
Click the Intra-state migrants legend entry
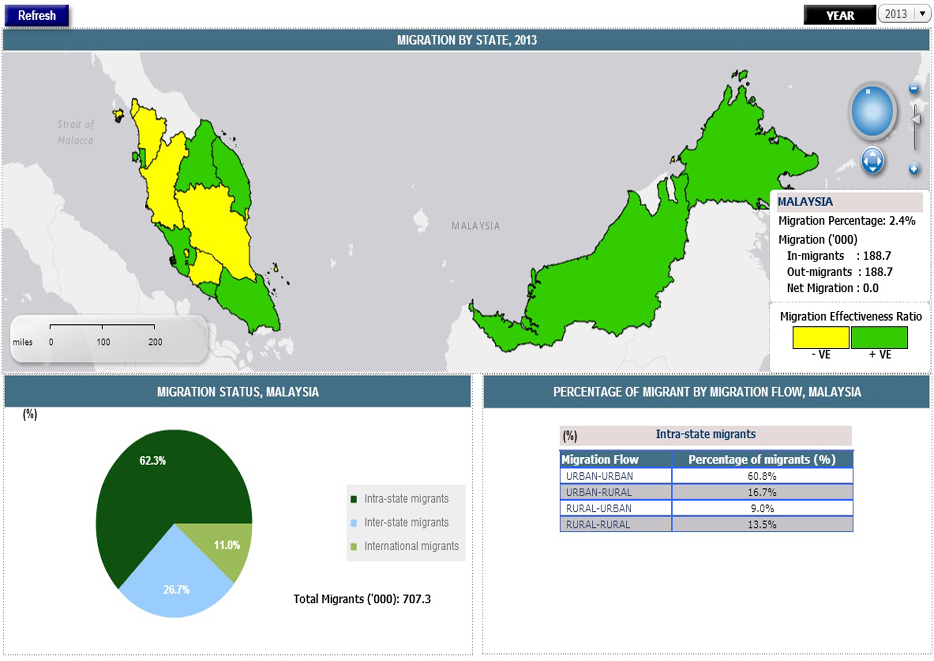tap(400, 499)
